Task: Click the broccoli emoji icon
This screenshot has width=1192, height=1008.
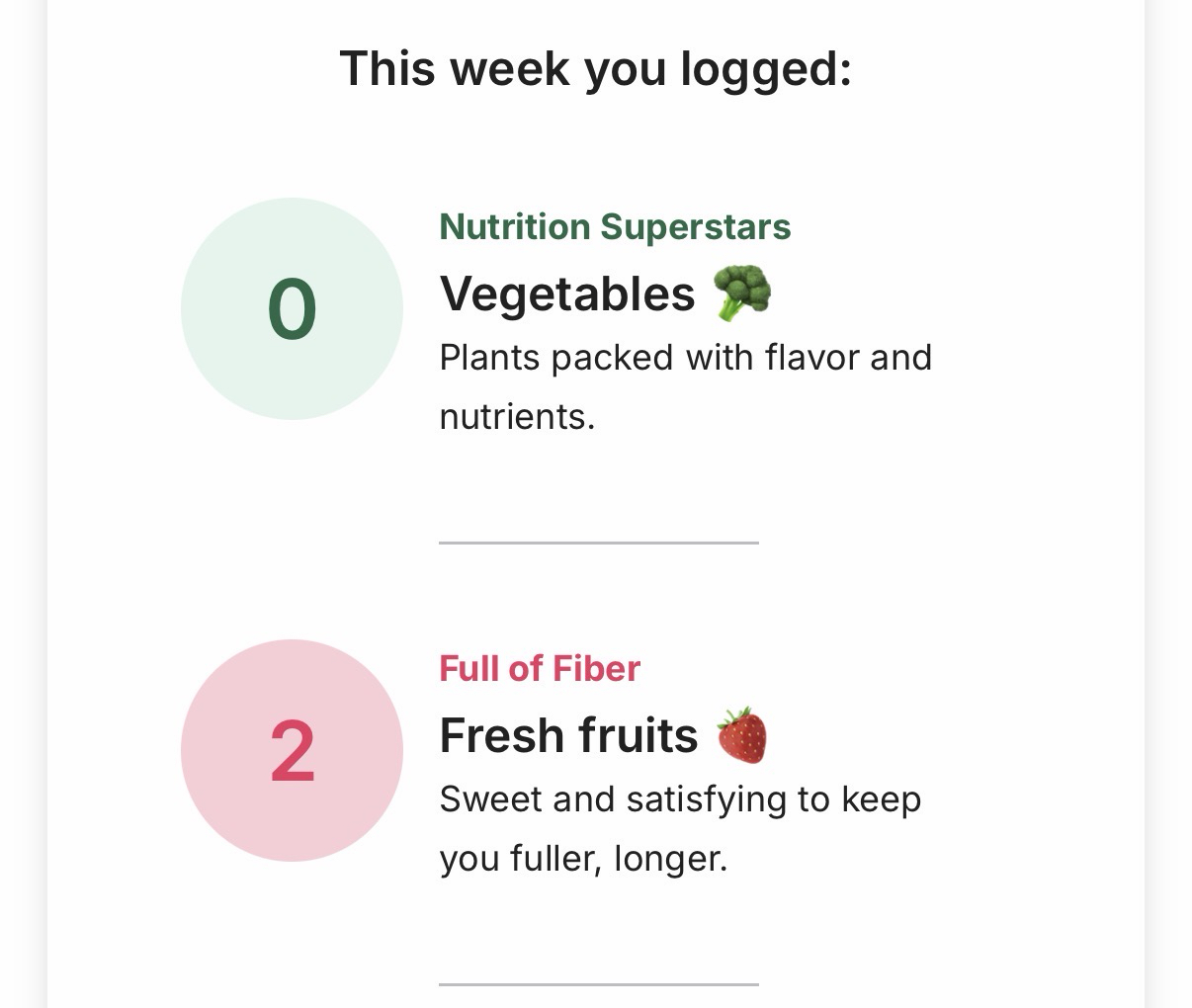Action: 741,293
